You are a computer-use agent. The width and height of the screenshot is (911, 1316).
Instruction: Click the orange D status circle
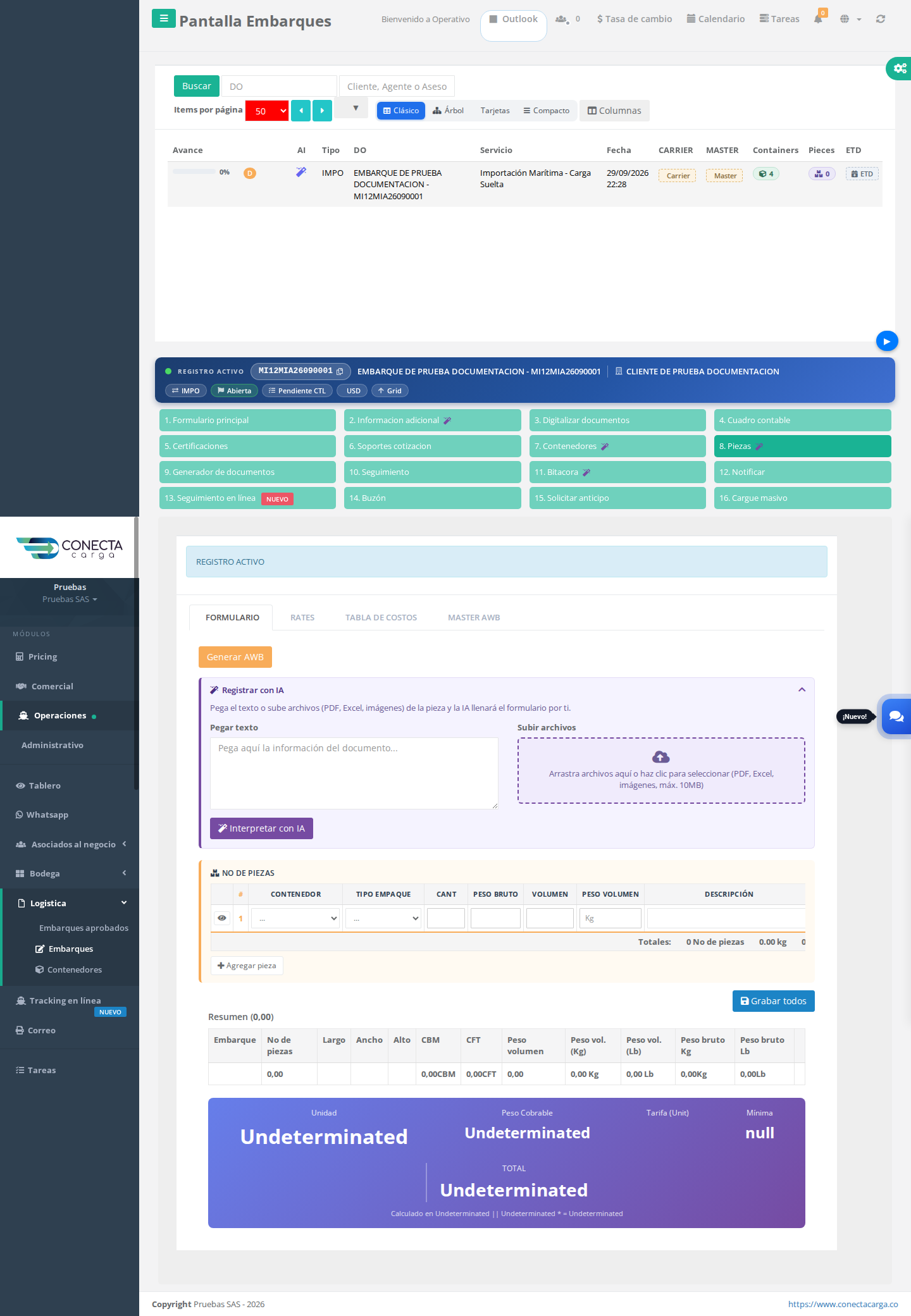click(x=250, y=173)
